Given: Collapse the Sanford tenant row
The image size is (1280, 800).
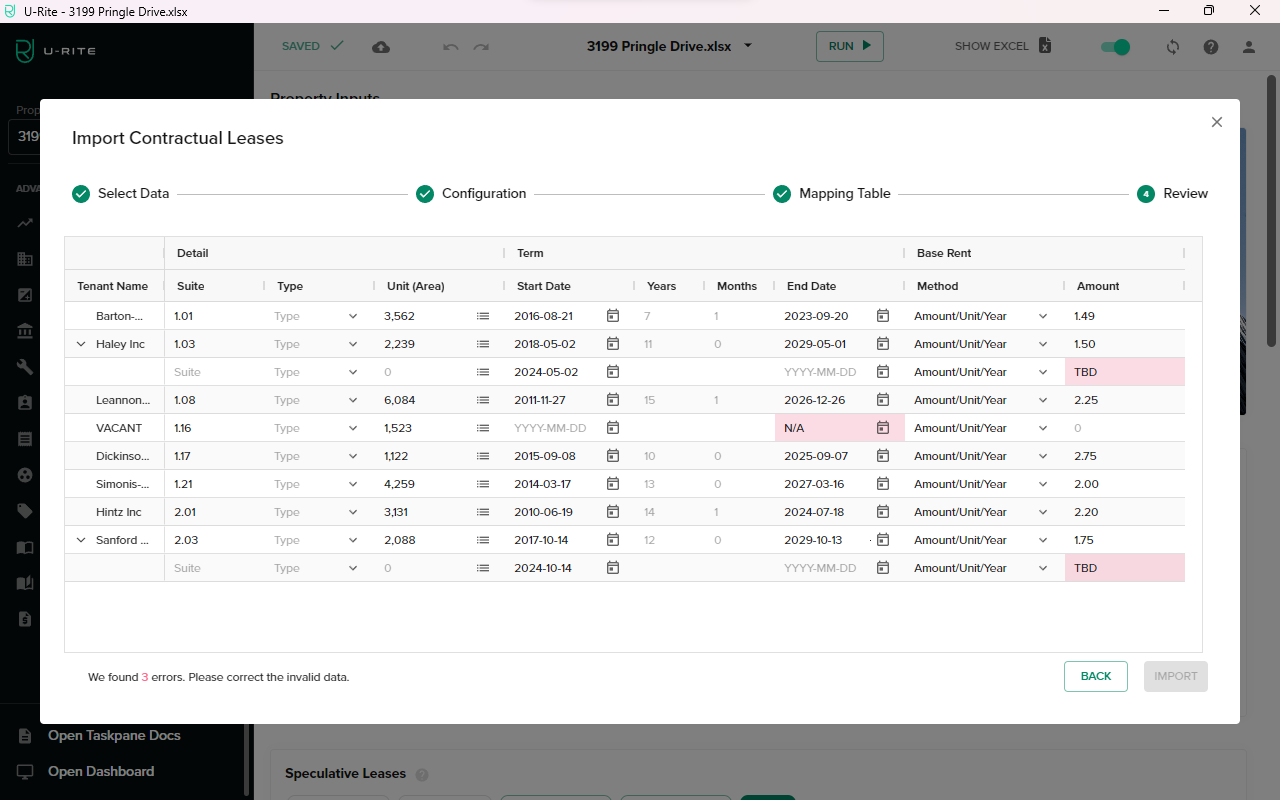Looking at the screenshot, I should click(x=81, y=540).
